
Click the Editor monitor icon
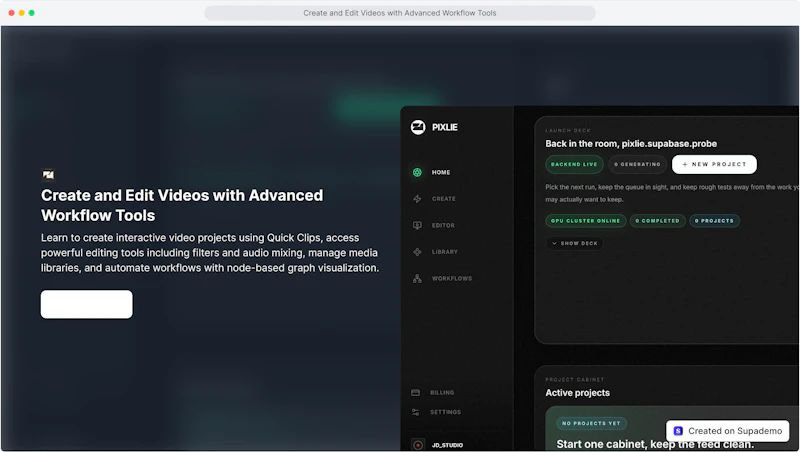coord(417,225)
